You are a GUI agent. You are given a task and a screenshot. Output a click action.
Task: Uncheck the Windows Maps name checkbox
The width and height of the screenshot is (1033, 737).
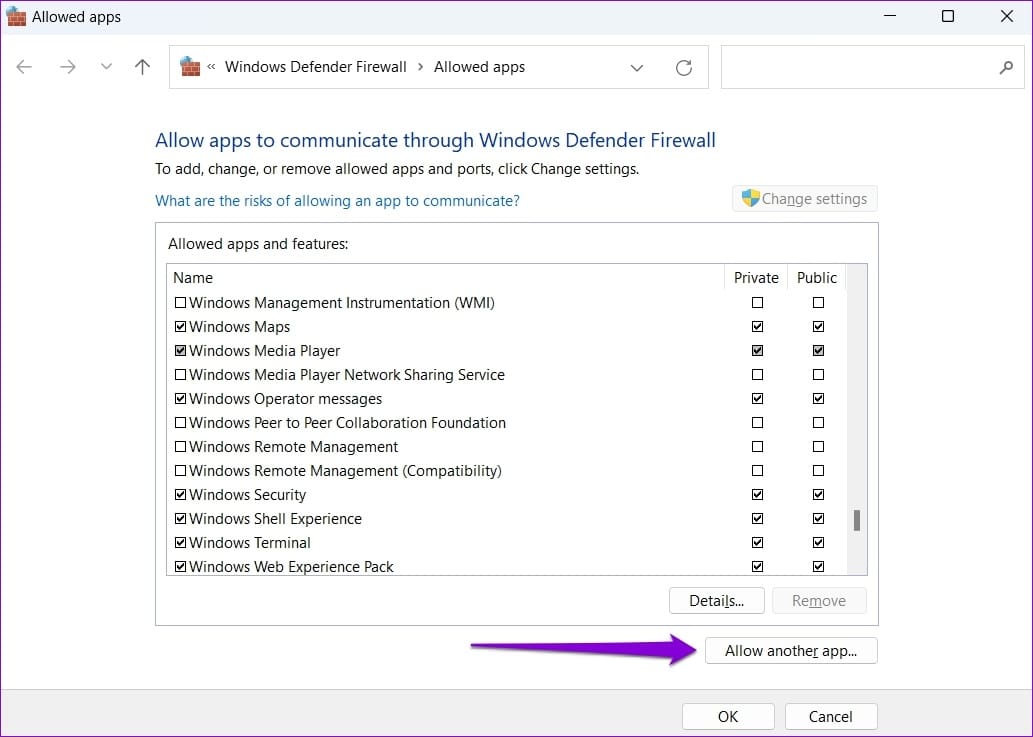(x=180, y=327)
